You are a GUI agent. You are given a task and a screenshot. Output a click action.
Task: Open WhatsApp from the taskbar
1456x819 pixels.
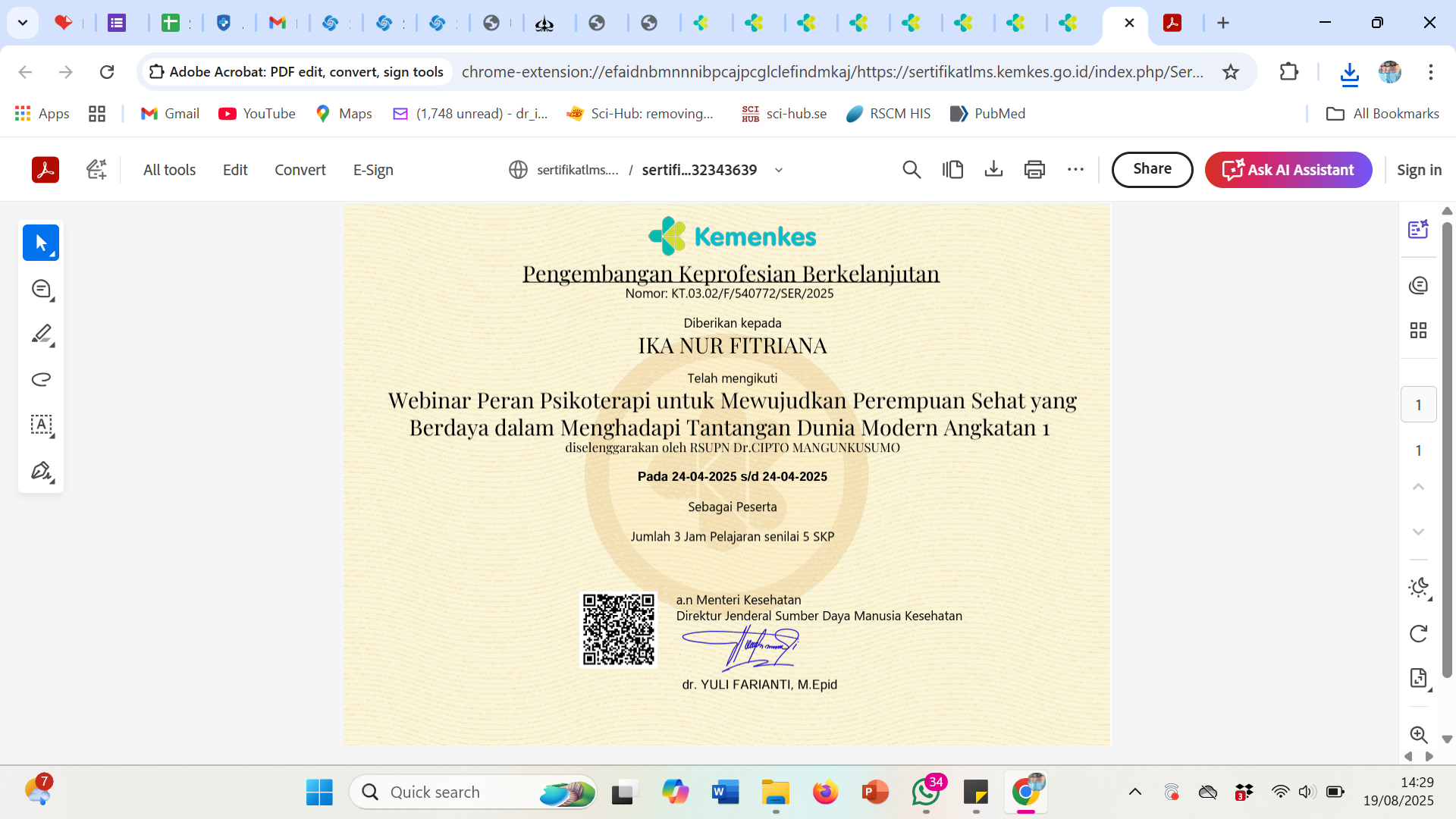926,792
